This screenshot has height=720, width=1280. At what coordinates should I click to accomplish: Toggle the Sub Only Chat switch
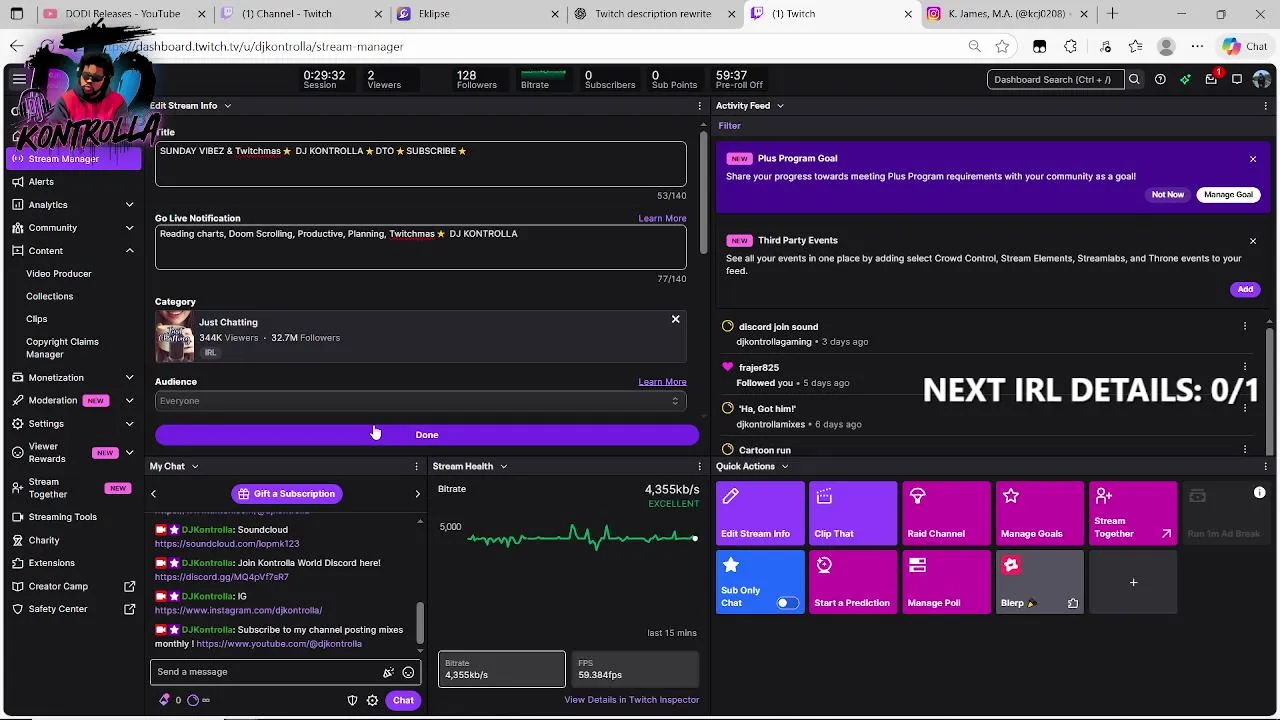(788, 603)
